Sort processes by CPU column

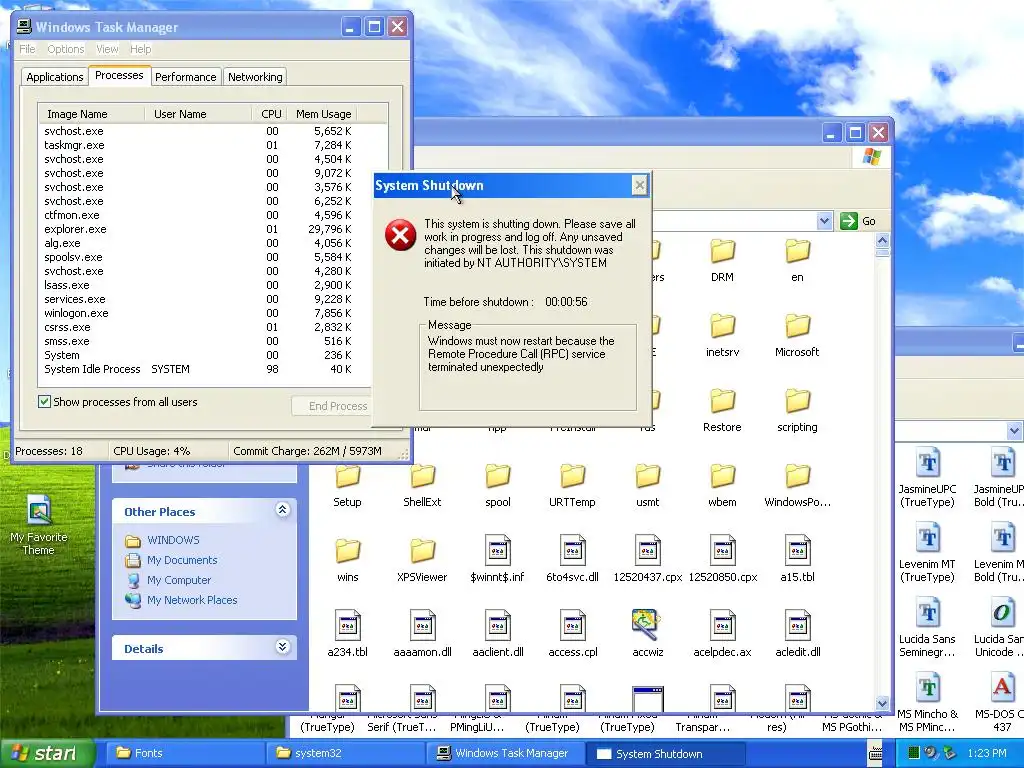point(270,114)
